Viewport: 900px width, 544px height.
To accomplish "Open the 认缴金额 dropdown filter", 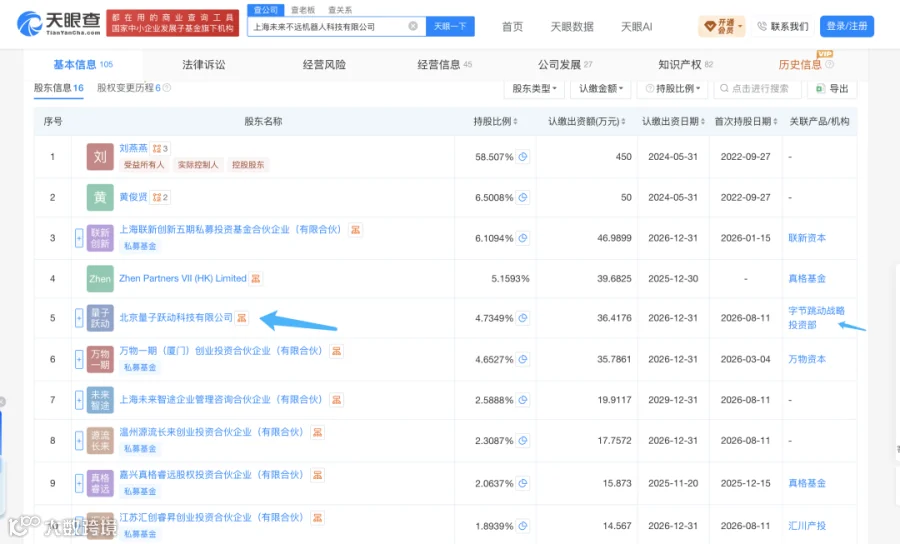I will 601,88.
